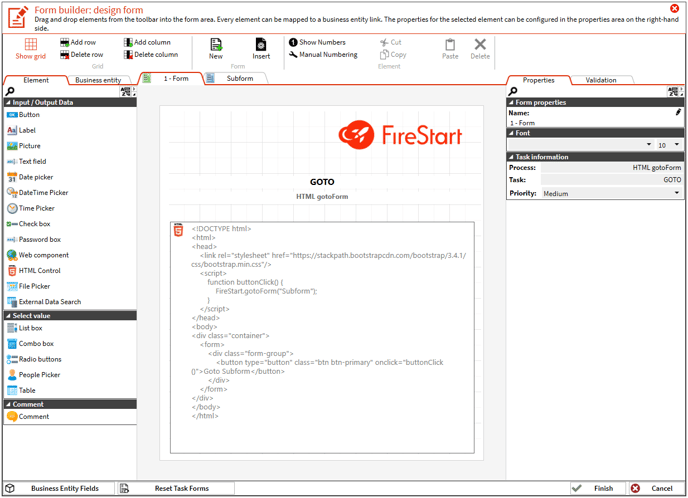Select the Check box element
688x498 pixels.
(29, 224)
